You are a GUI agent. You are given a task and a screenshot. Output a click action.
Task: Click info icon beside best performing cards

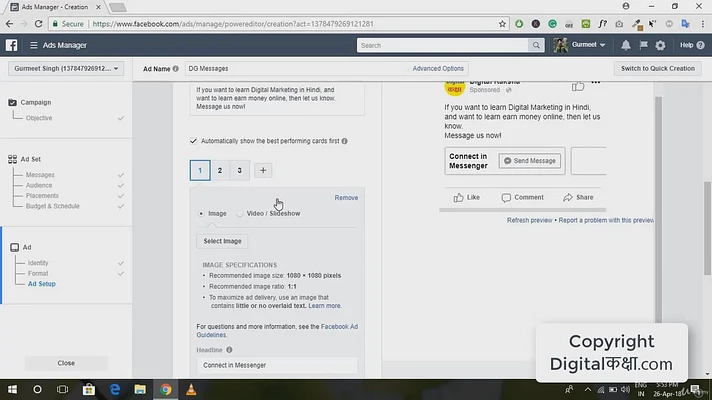coord(345,141)
